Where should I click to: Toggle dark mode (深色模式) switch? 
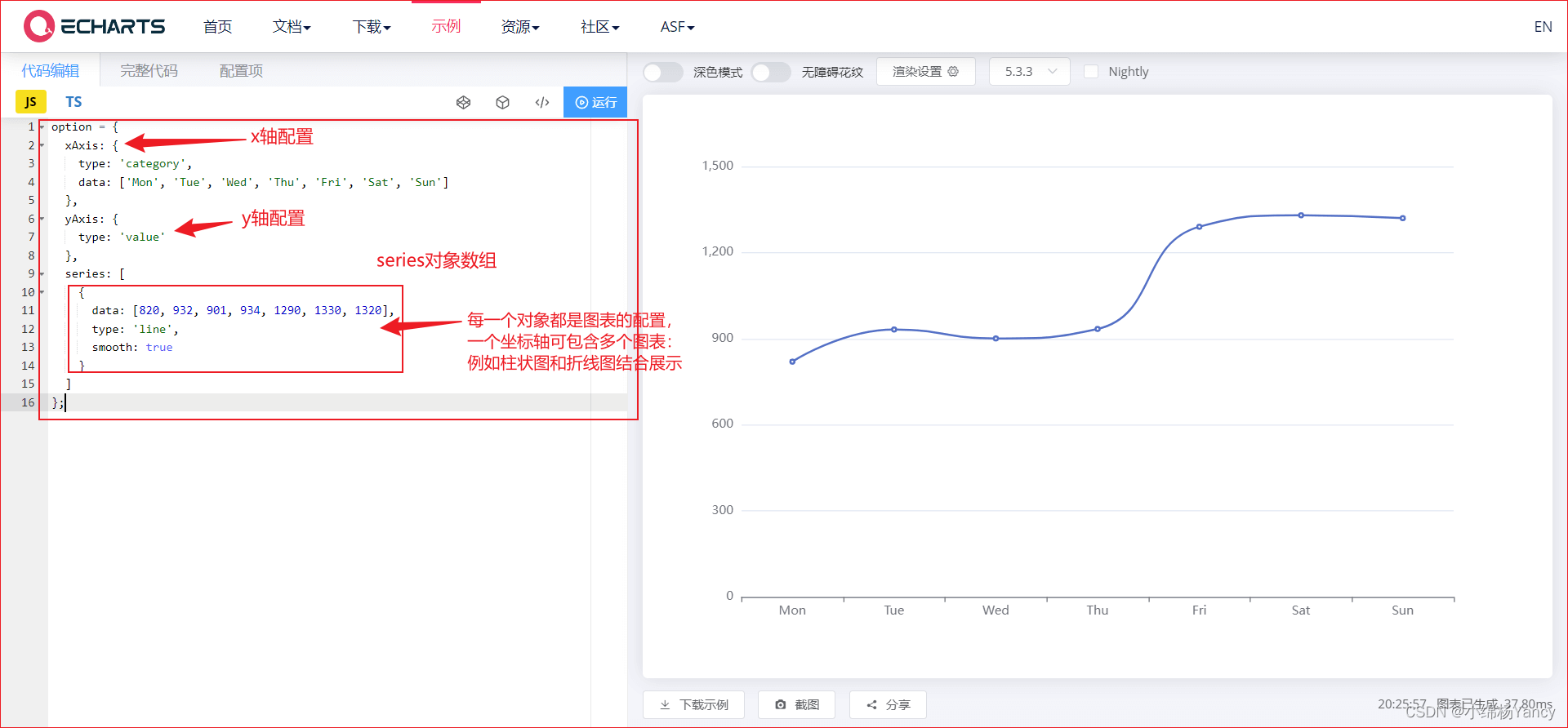662,72
